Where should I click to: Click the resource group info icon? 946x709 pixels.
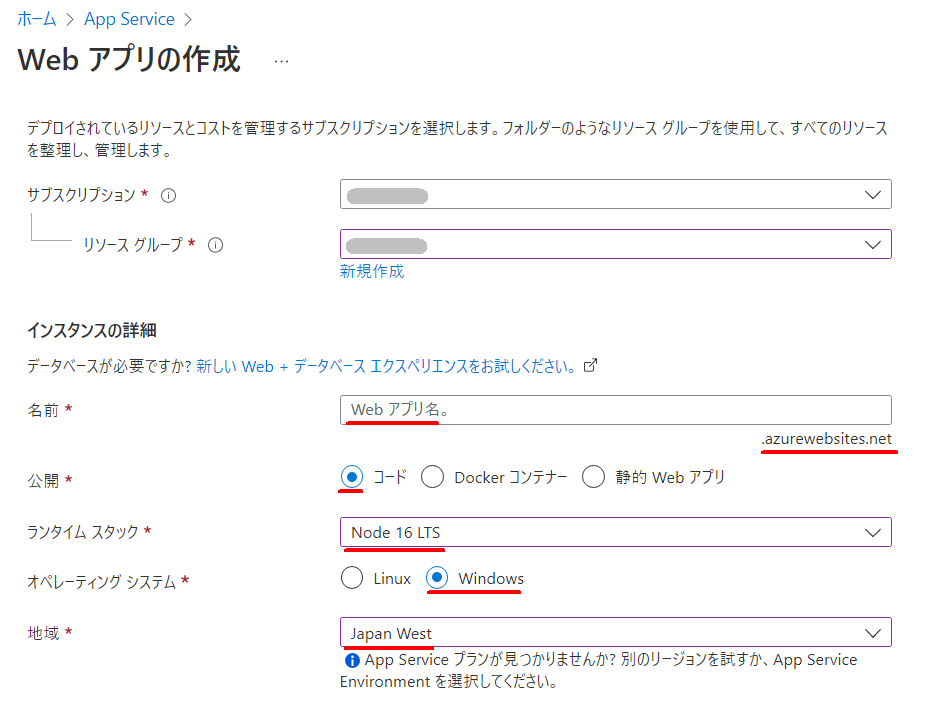[x=215, y=245]
